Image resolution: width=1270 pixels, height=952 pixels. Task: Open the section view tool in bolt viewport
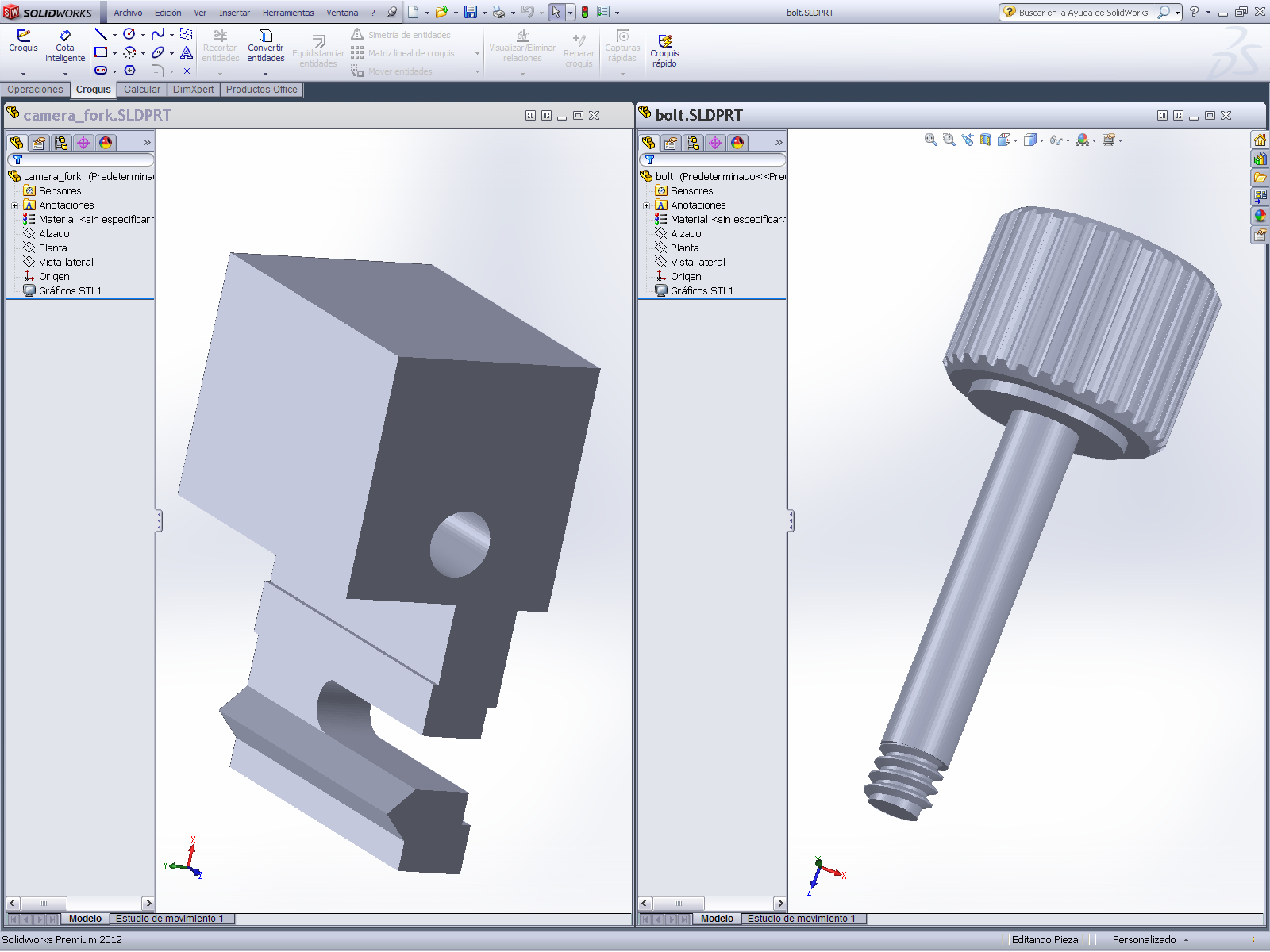point(986,140)
